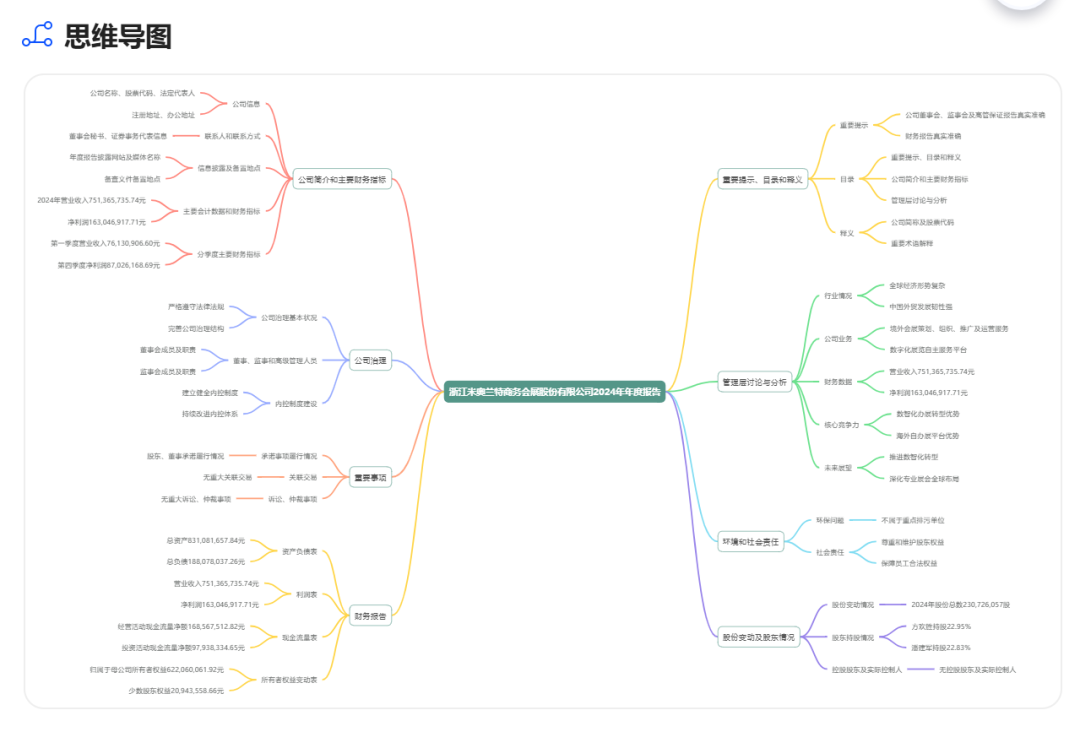
Task: Click leaf text 注册地址、办公地址
Action: point(163,115)
